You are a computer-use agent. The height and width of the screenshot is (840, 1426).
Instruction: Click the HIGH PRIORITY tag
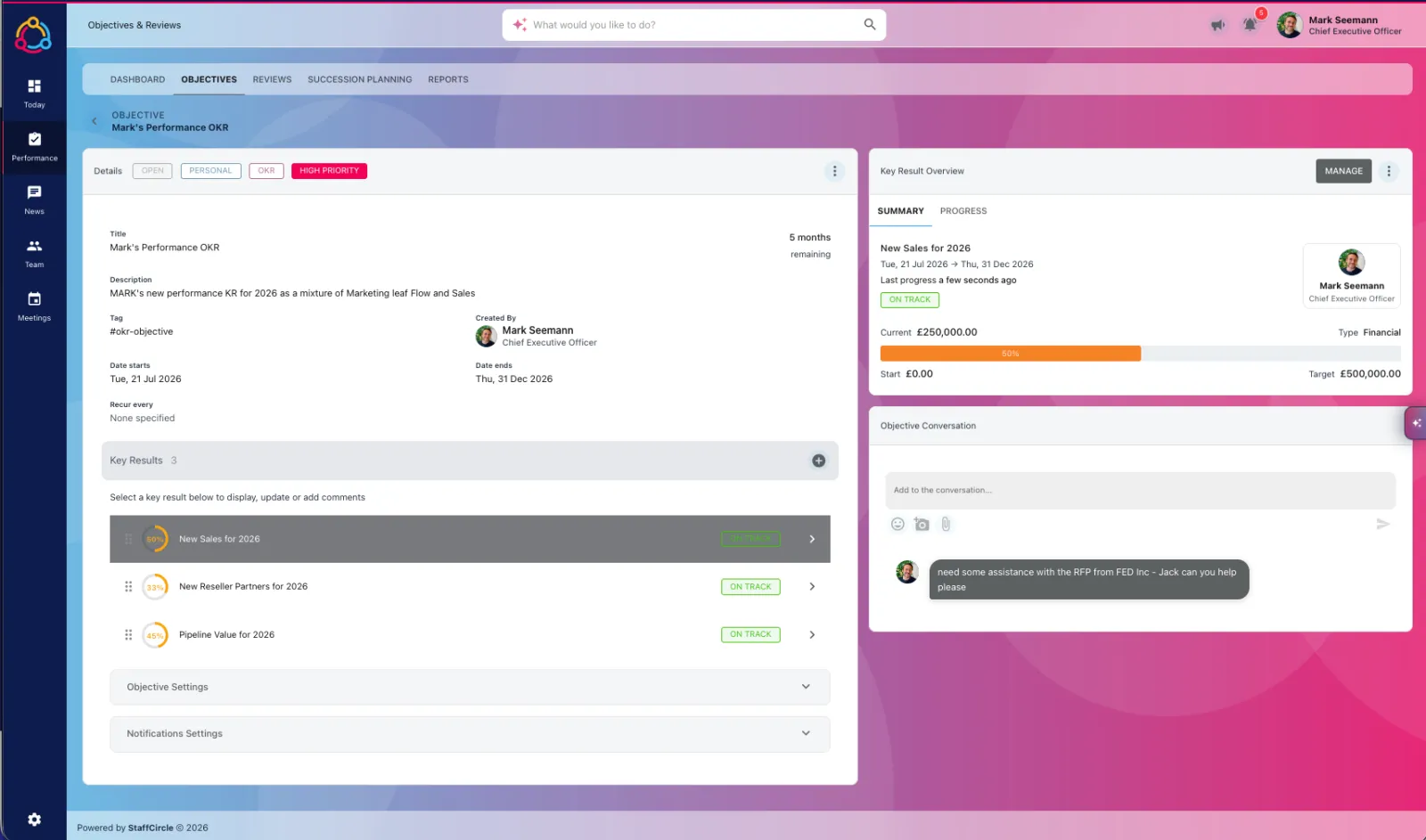coord(329,171)
